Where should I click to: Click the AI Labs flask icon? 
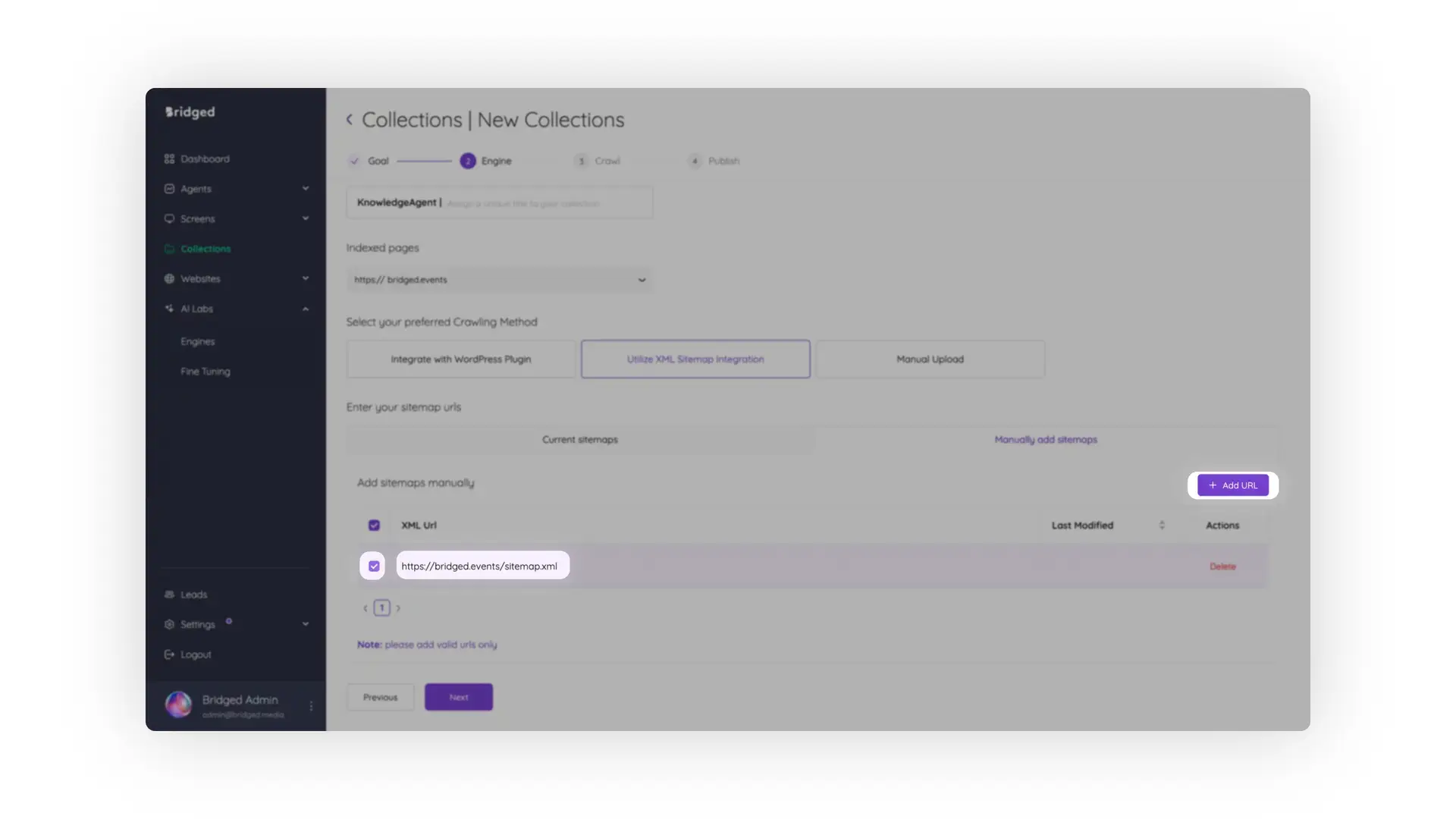point(170,309)
